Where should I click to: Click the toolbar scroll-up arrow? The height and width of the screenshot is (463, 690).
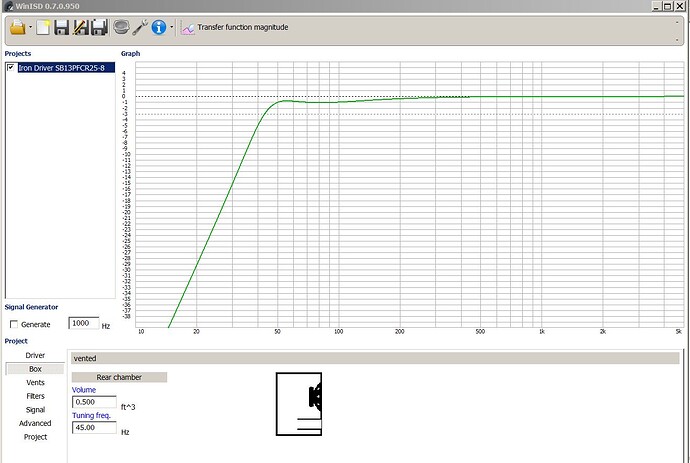coord(677,22)
